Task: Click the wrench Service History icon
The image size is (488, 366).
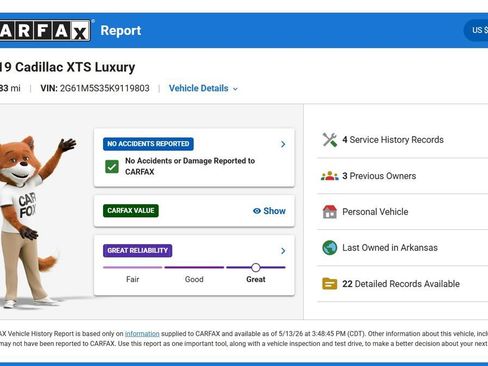Action: [x=330, y=140]
